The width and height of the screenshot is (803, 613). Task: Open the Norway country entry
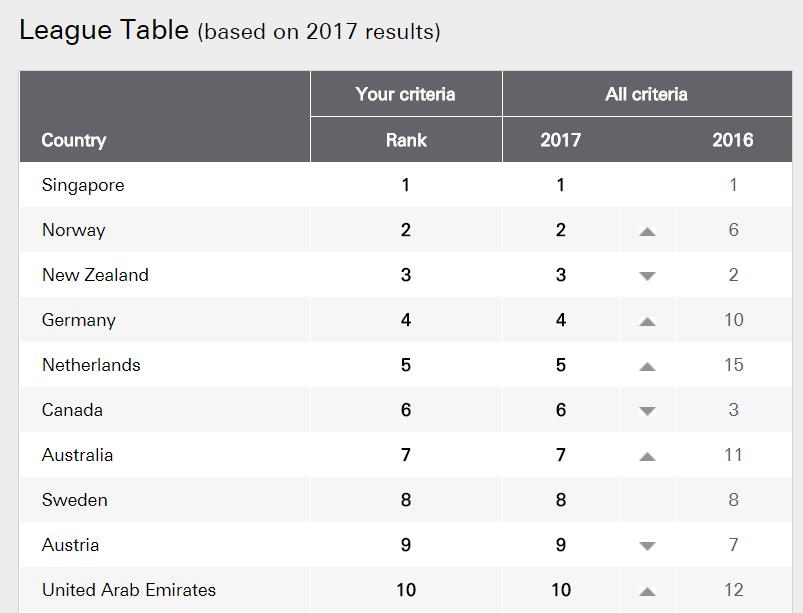(x=73, y=230)
